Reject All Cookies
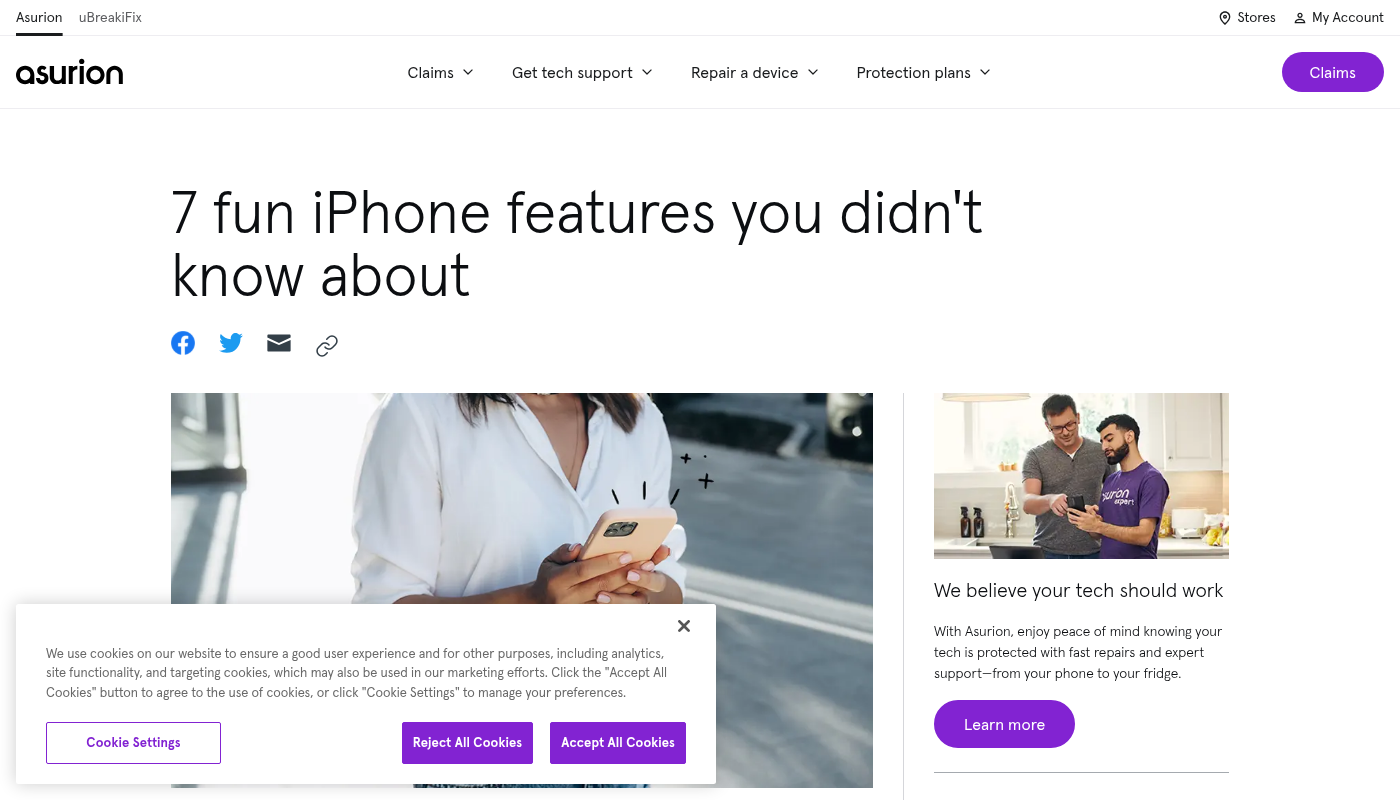This screenshot has height=800, width=1400. tap(467, 743)
